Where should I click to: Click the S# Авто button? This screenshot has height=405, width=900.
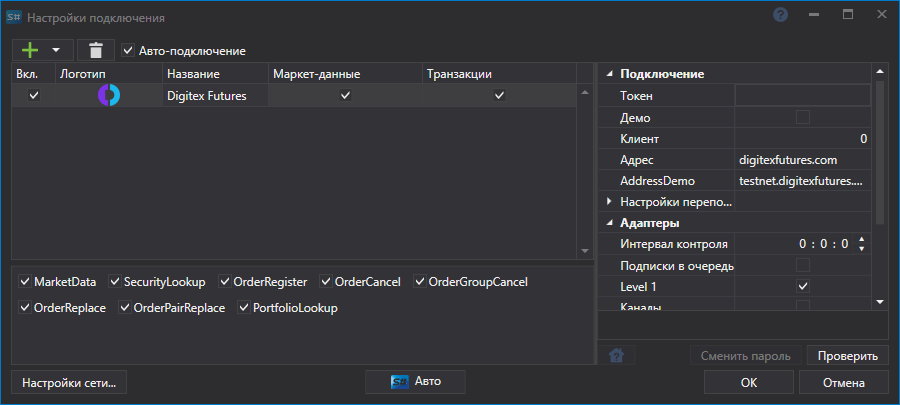pos(416,381)
